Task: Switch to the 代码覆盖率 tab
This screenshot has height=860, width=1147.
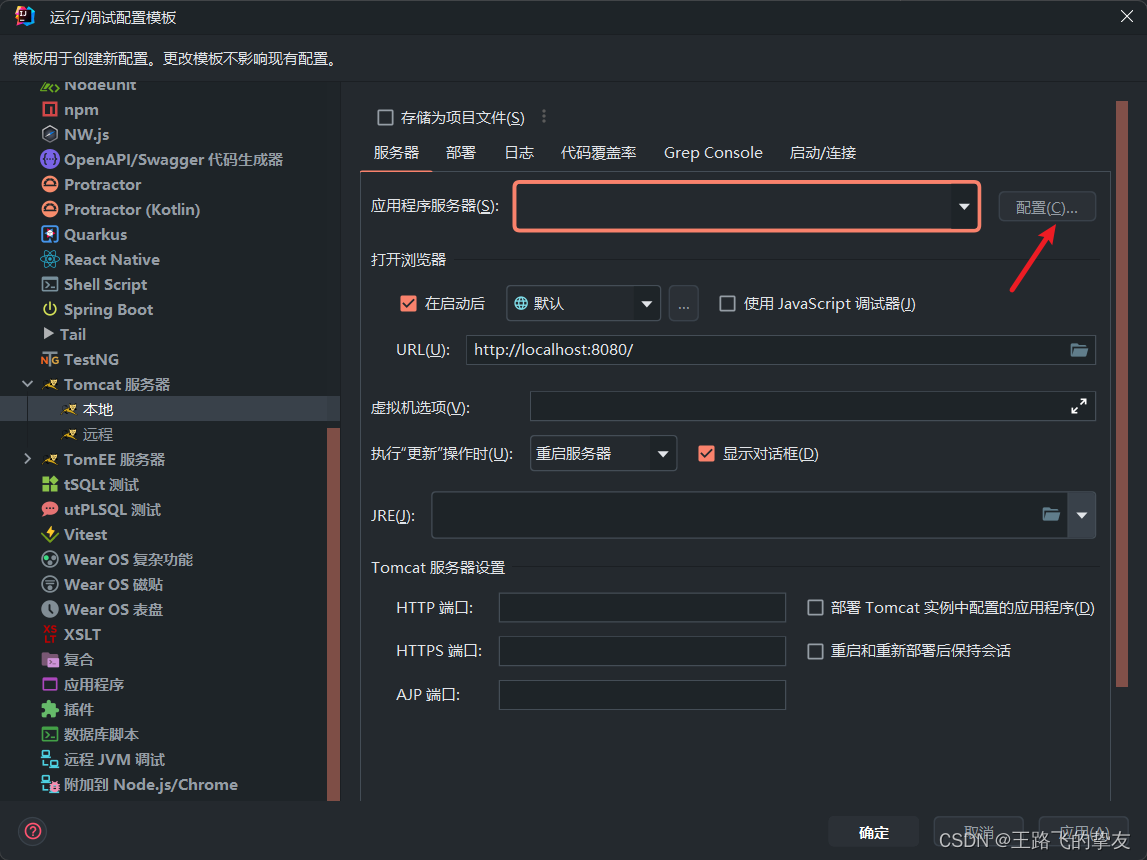Action: coord(598,153)
